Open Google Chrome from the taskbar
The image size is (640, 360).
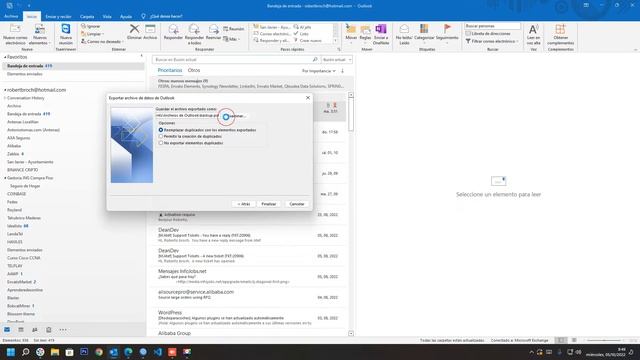pyautogui.click(x=99, y=352)
